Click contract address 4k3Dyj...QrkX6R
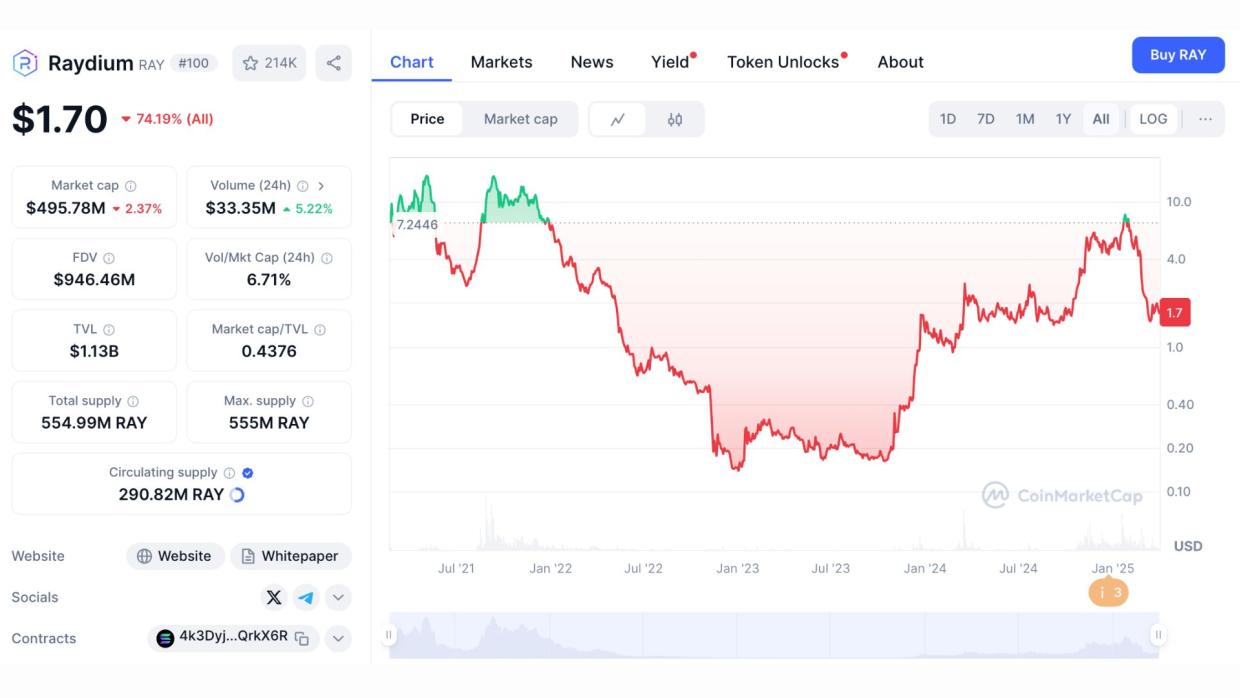This screenshot has height=698, width=1240. tap(233, 637)
